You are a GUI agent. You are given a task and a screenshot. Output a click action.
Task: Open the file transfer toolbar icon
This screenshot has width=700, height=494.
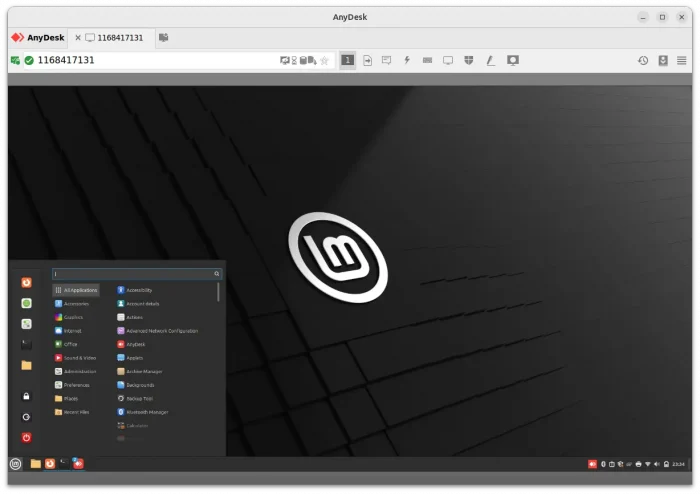pos(367,60)
